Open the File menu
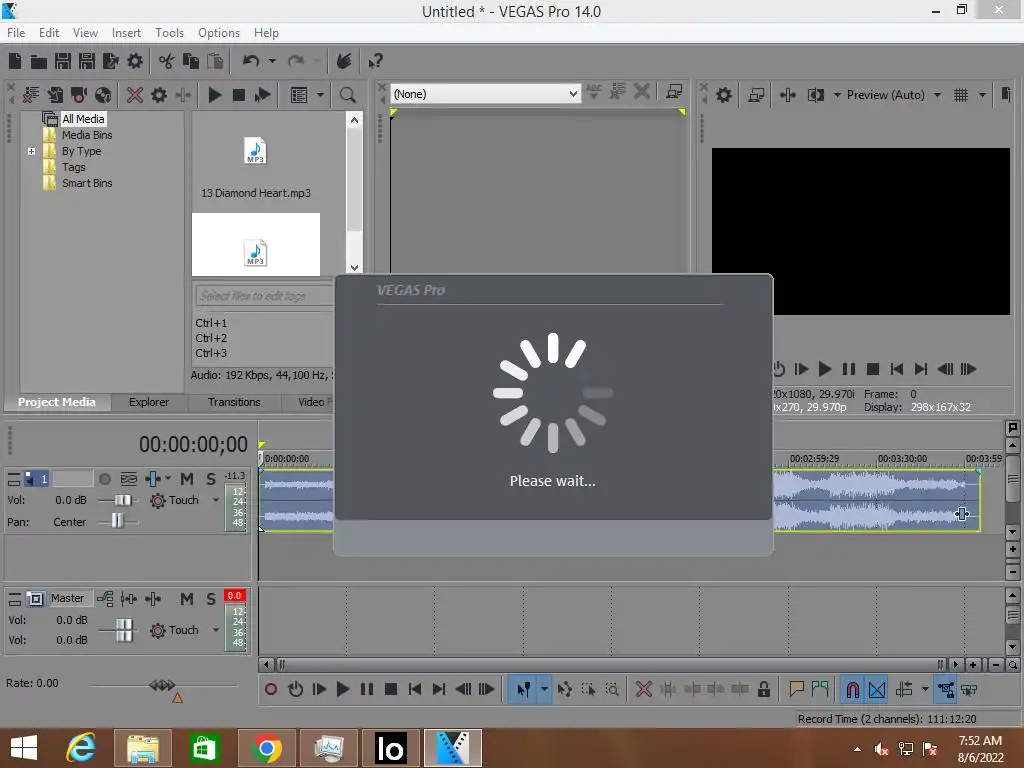 pos(16,33)
